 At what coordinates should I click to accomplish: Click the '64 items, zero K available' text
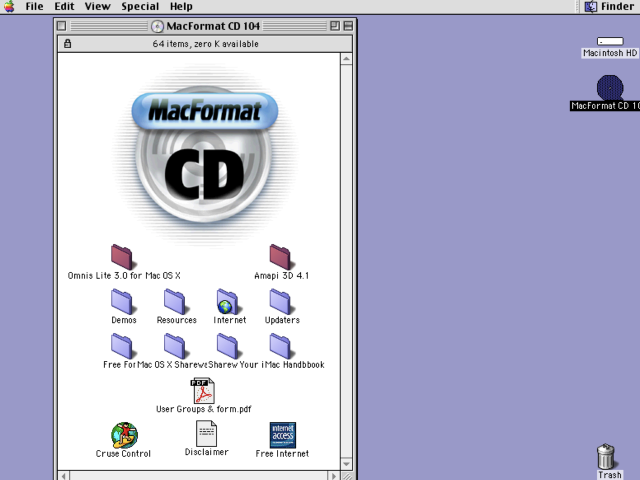click(205, 44)
